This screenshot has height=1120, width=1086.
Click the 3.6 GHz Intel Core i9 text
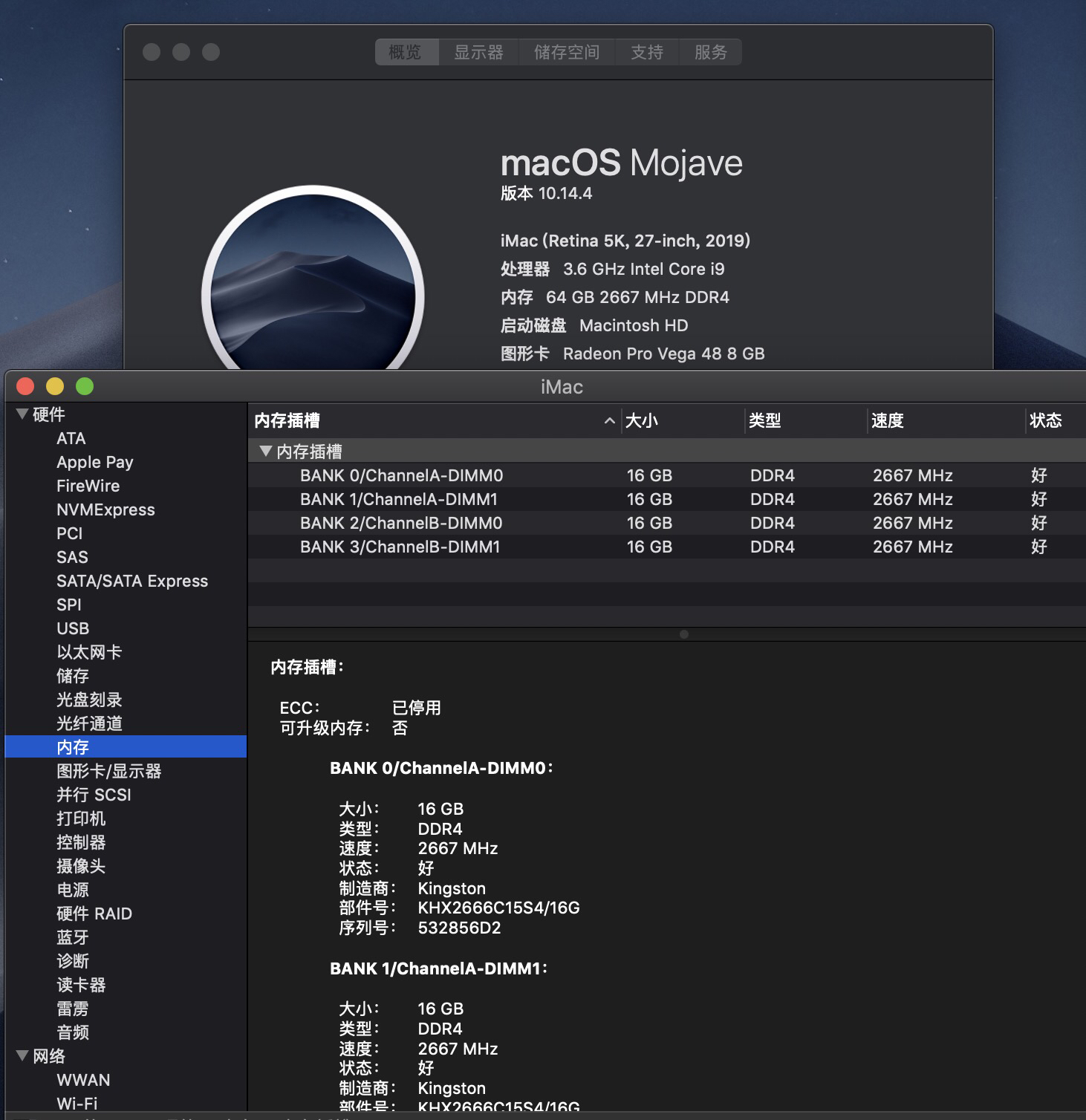[644, 269]
